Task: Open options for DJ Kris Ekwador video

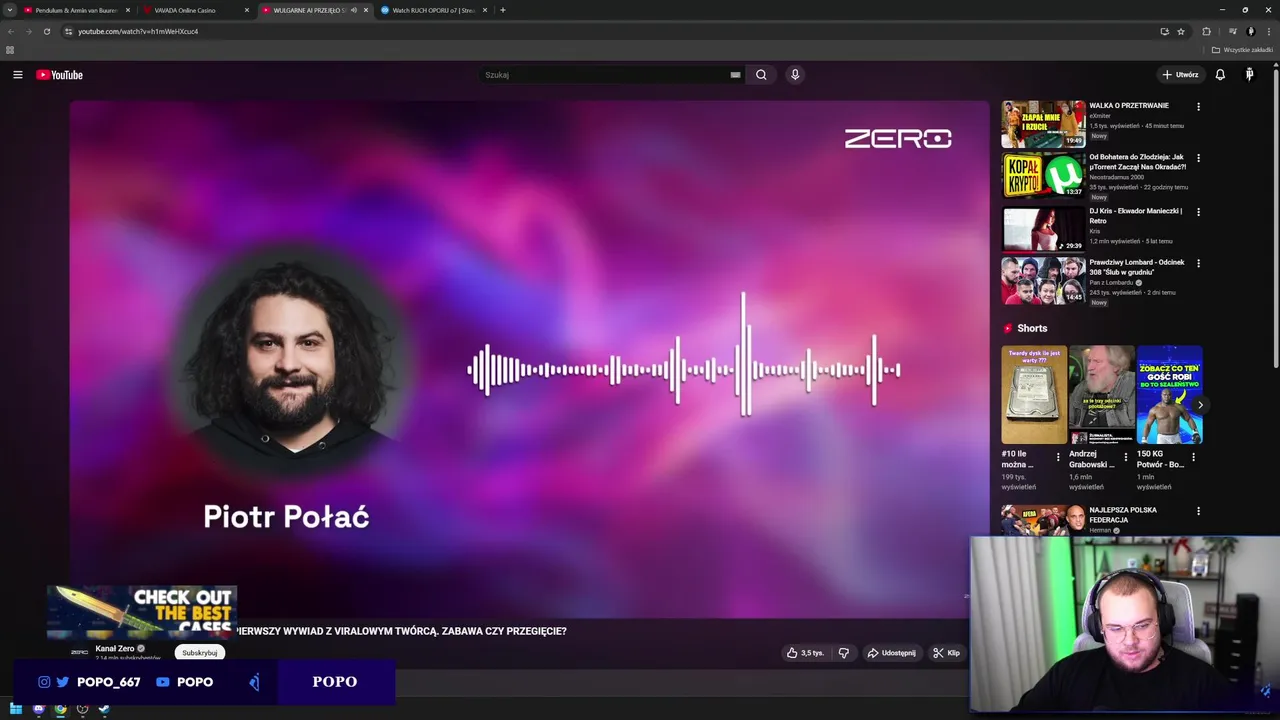Action: pyautogui.click(x=1198, y=212)
